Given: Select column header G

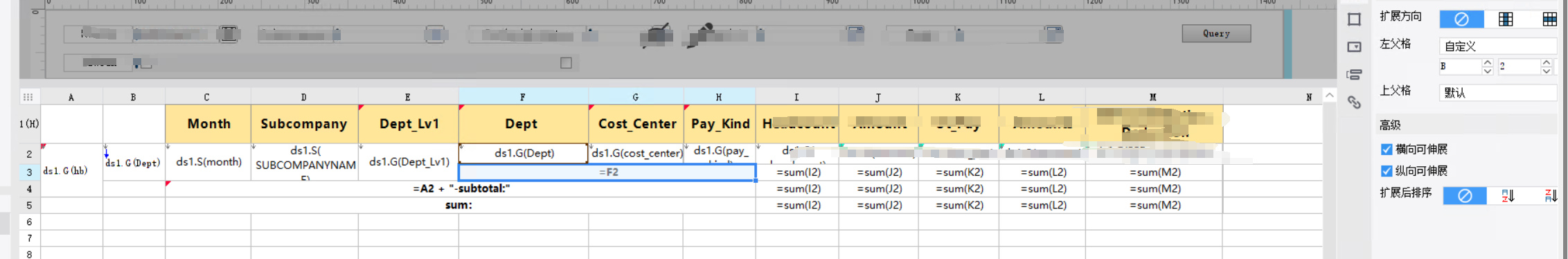Looking at the screenshot, I should 636,98.
